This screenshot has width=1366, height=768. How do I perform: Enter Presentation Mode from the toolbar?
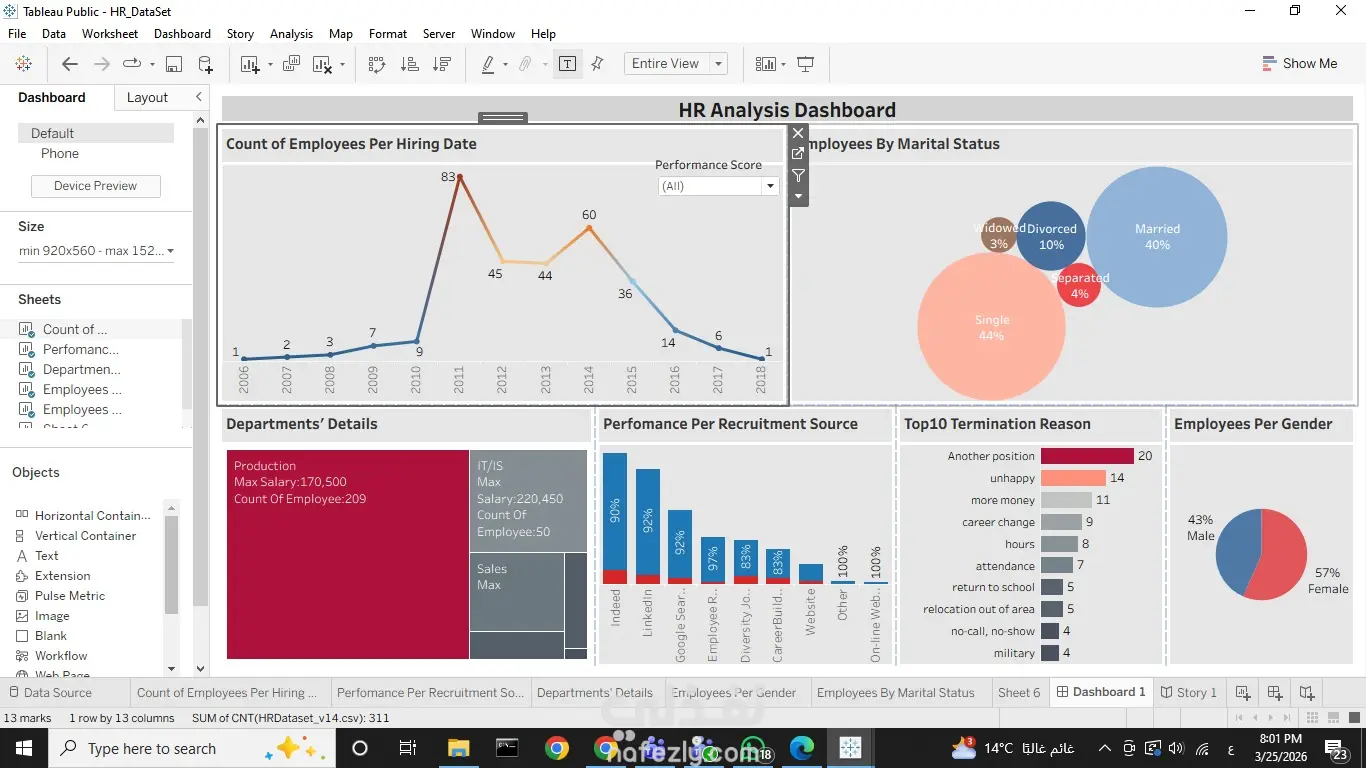pos(806,64)
